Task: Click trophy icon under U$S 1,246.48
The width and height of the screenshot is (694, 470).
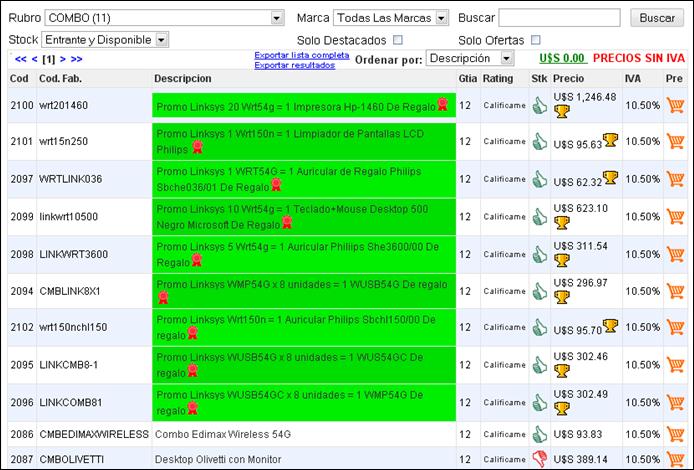Action: pos(562,112)
